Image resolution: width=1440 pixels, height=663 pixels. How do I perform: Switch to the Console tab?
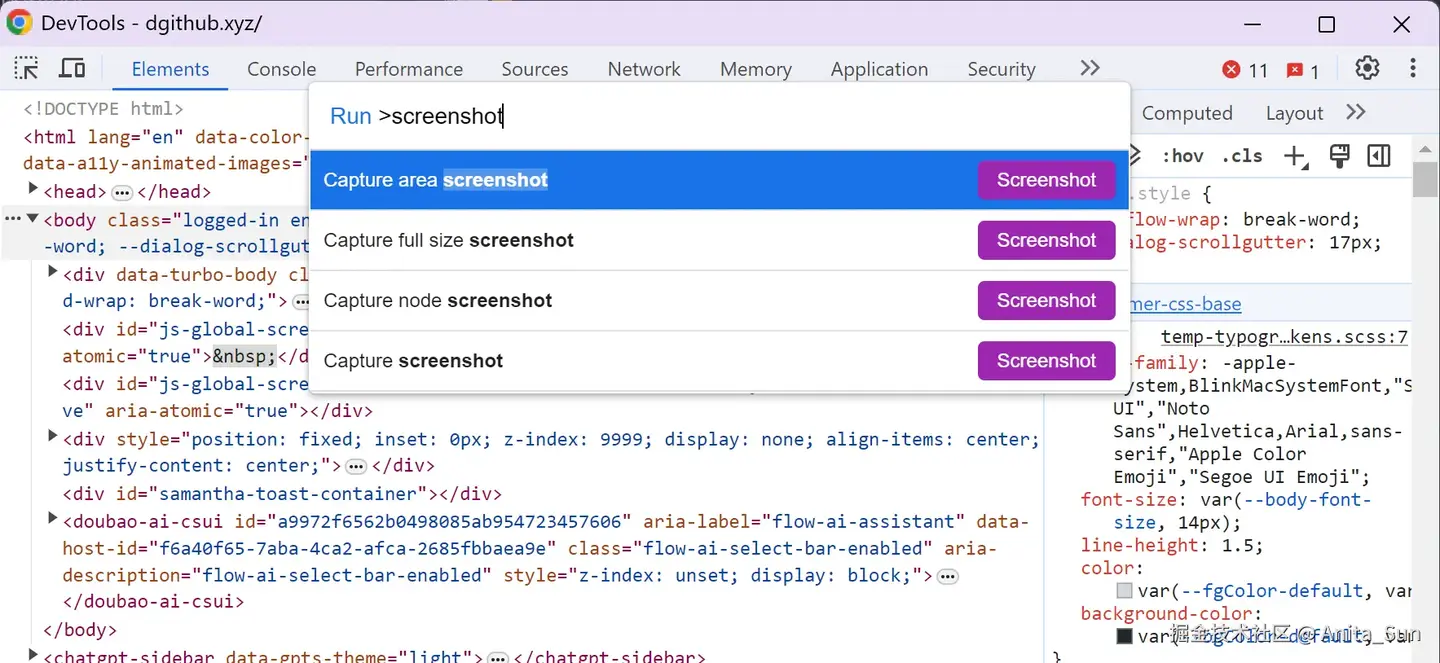pyautogui.click(x=281, y=69)
